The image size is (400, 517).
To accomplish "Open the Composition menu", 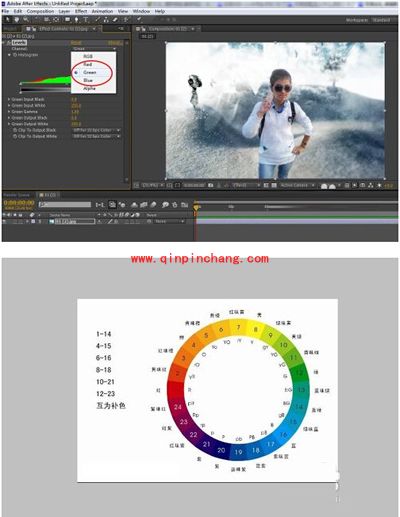I will point(40,11).
